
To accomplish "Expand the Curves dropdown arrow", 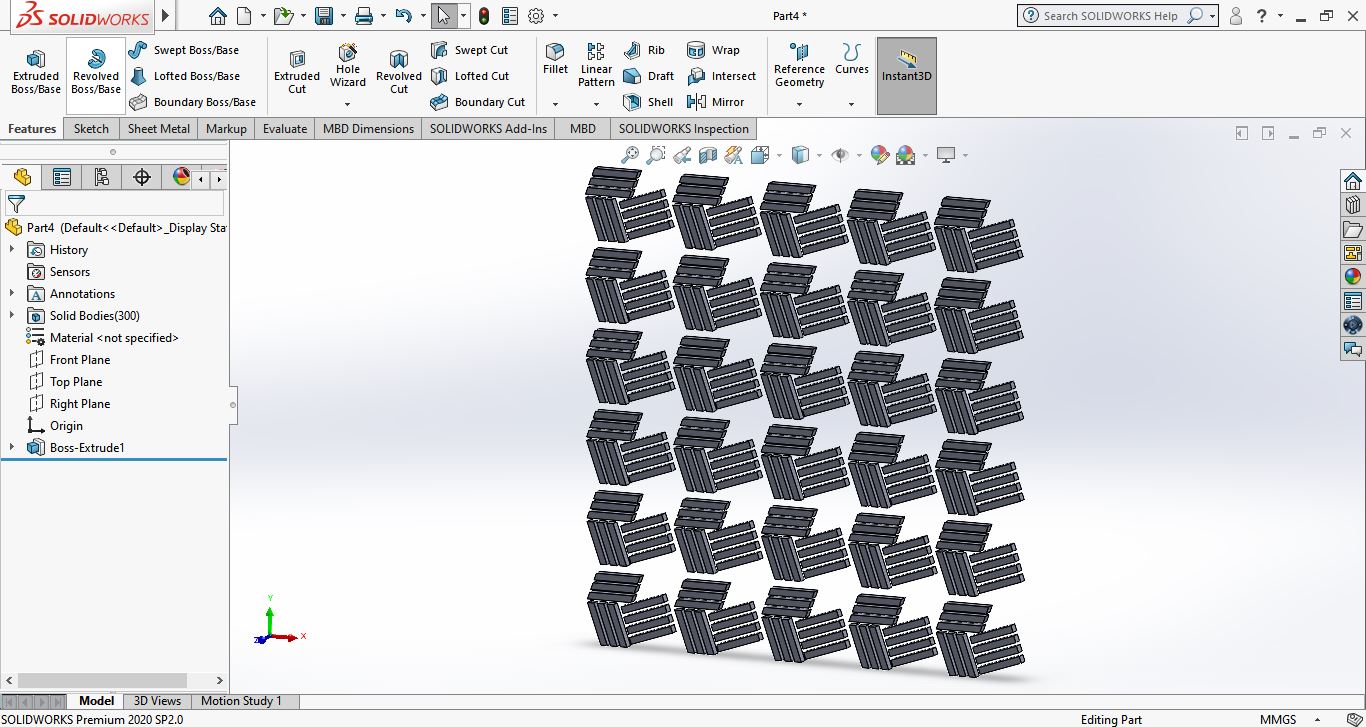I will pos(852,104).
